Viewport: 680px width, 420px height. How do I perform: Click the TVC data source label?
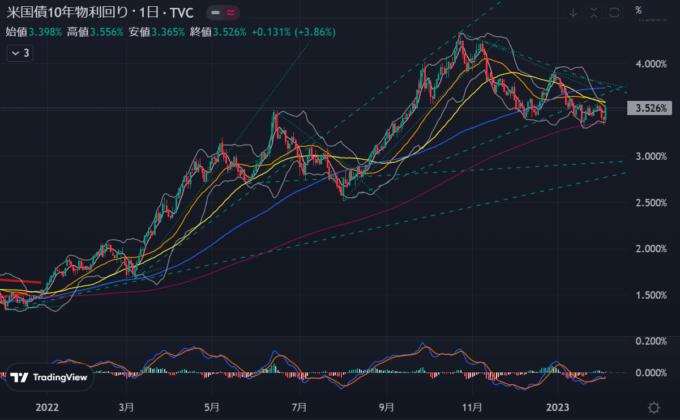pyautogui.click(x=180, y=14)
